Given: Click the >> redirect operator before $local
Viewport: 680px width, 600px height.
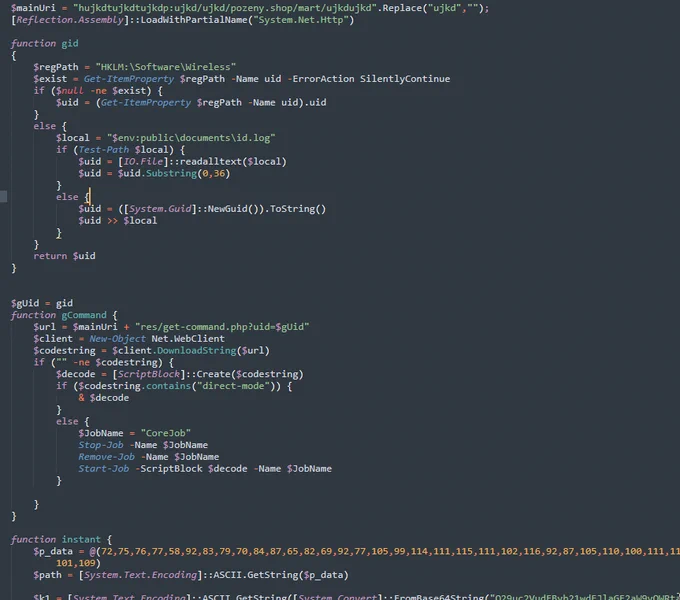Looking at the screenshot, I should coord(112,221).
